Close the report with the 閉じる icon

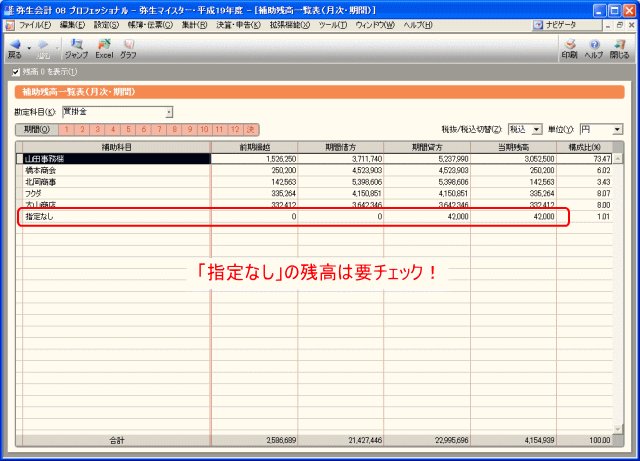pyautogui.click(x=619, y=49)
